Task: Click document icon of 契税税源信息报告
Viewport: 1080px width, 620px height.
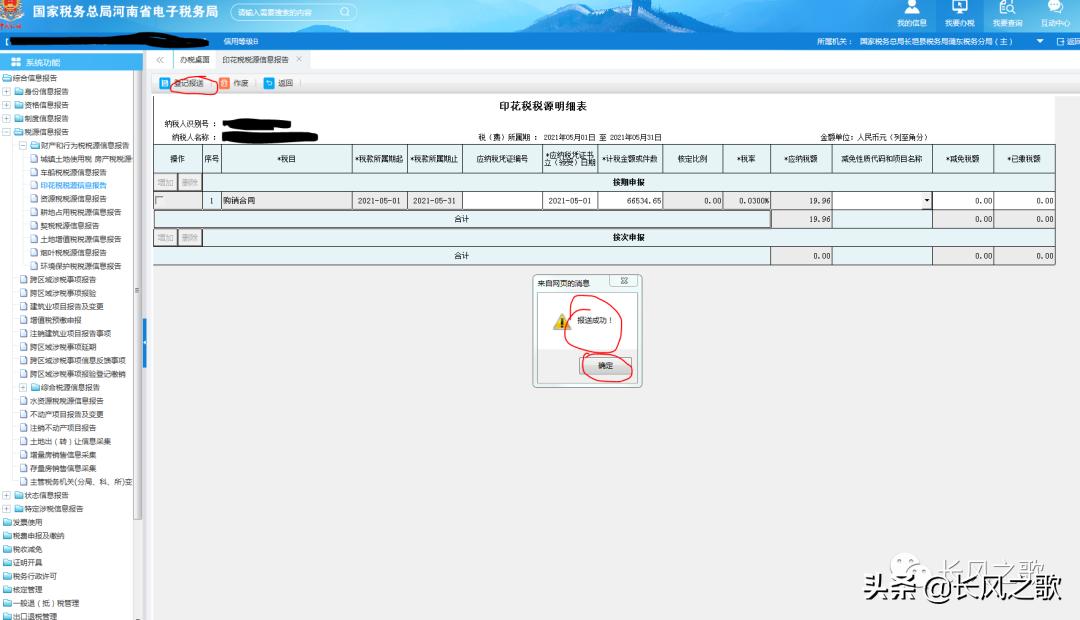Action: (34, 225)
